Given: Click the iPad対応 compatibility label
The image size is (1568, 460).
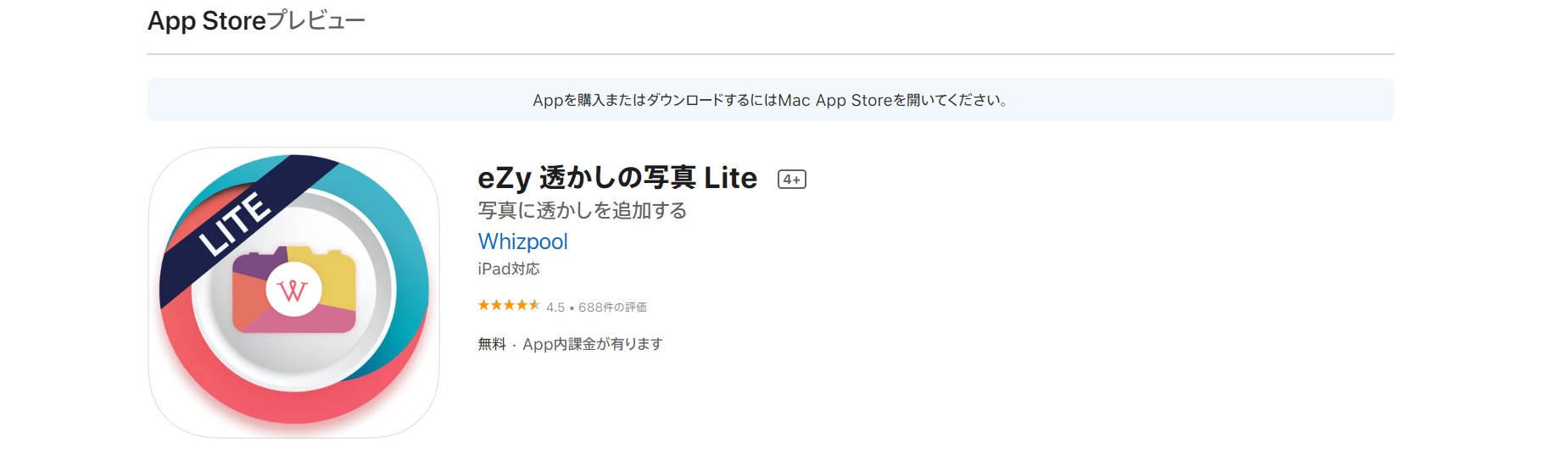Looking at the screenshot, I should point(508,269).
